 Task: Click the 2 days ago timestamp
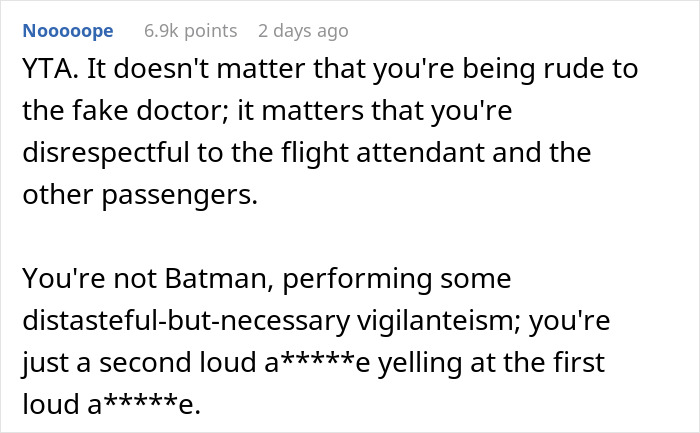[303, 31]
